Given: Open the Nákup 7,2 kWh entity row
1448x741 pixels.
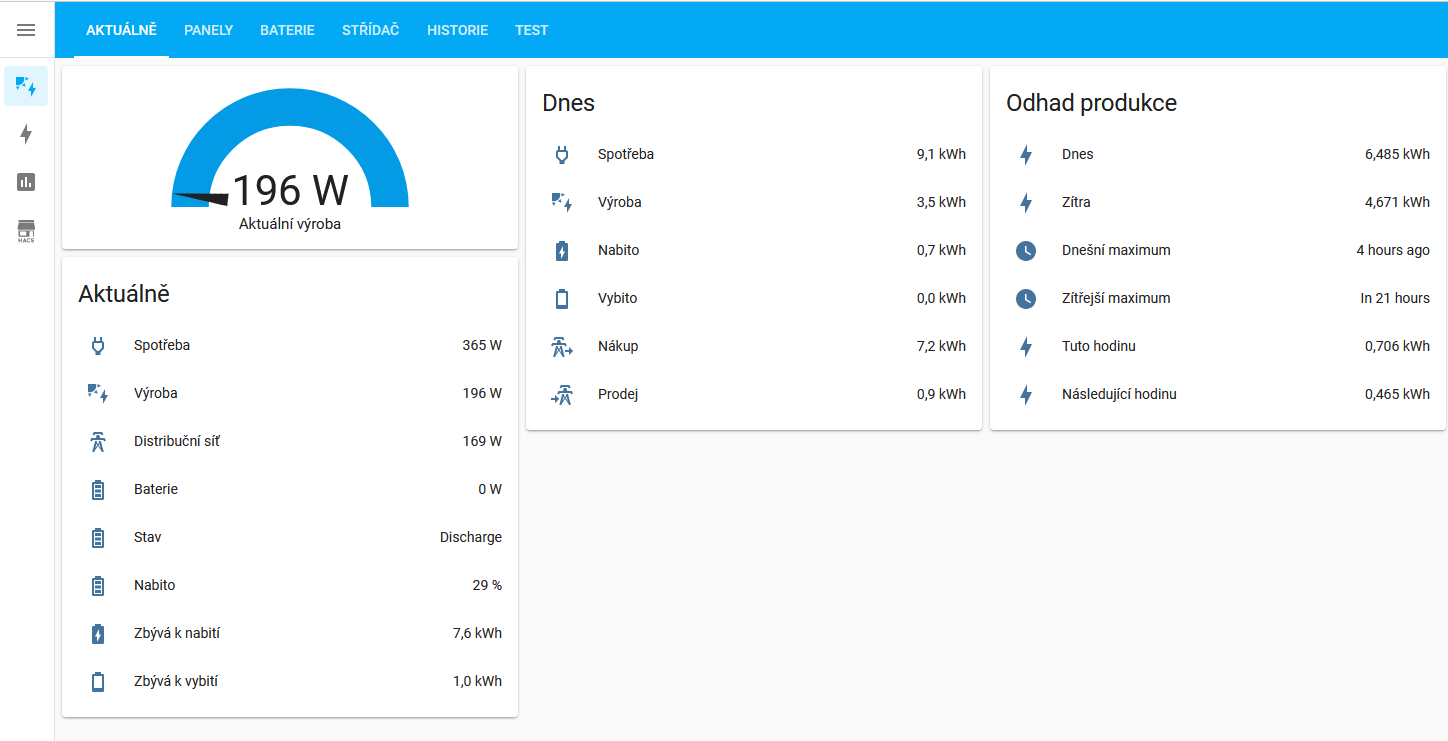Looking at the screenshot, I should (754, 346).
